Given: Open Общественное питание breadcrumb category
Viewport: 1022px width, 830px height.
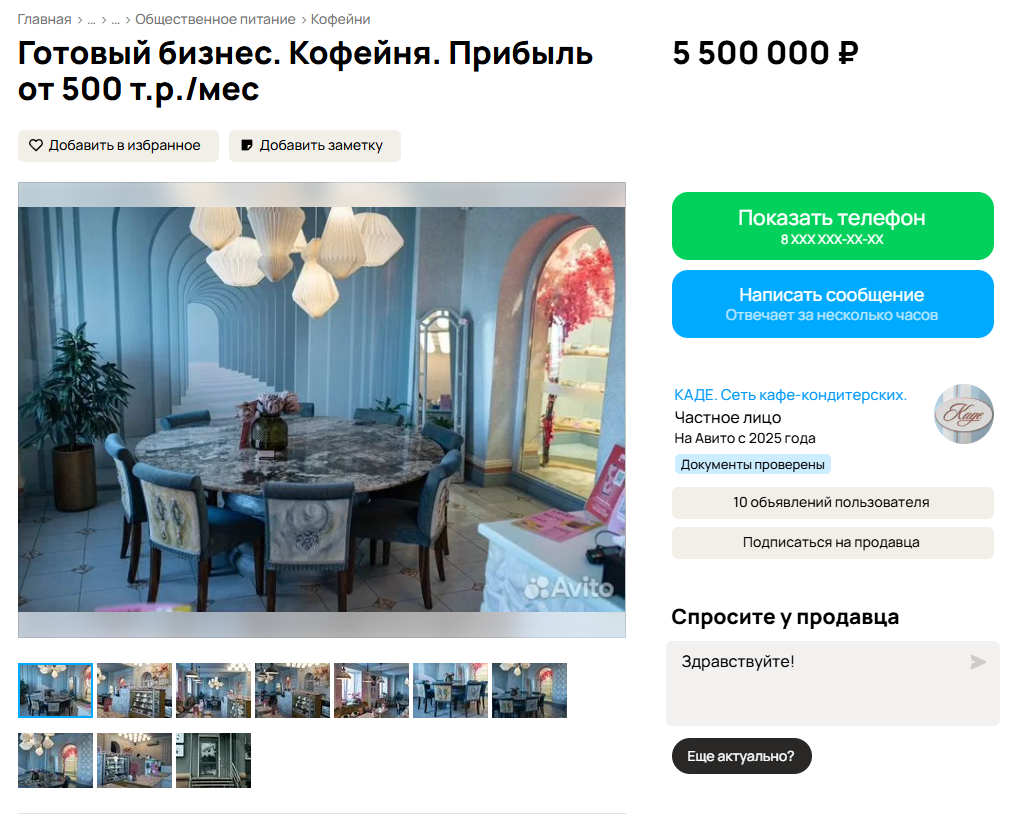Looking at the screenshot, I should (215, 20).
